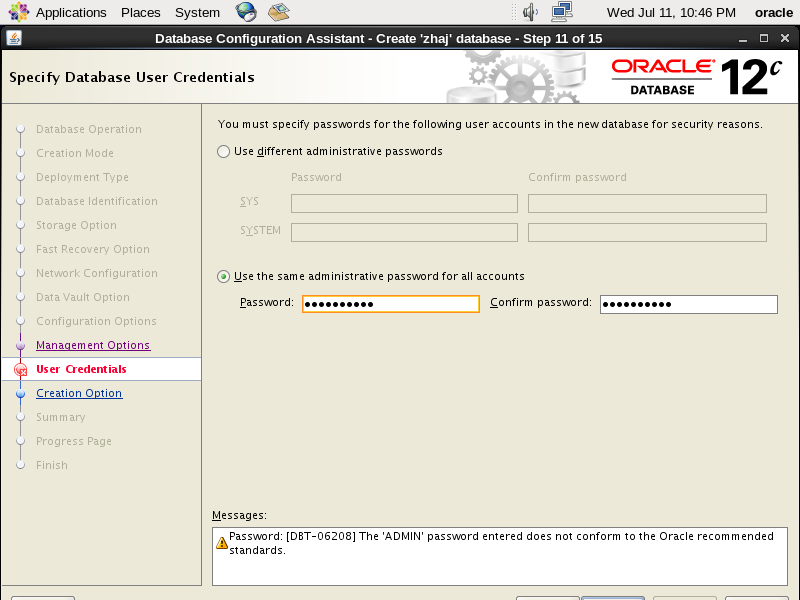The image size is (800, 600).
Task: Maximize the Database Configuration Assistant window
Action: tap(764, 38)
